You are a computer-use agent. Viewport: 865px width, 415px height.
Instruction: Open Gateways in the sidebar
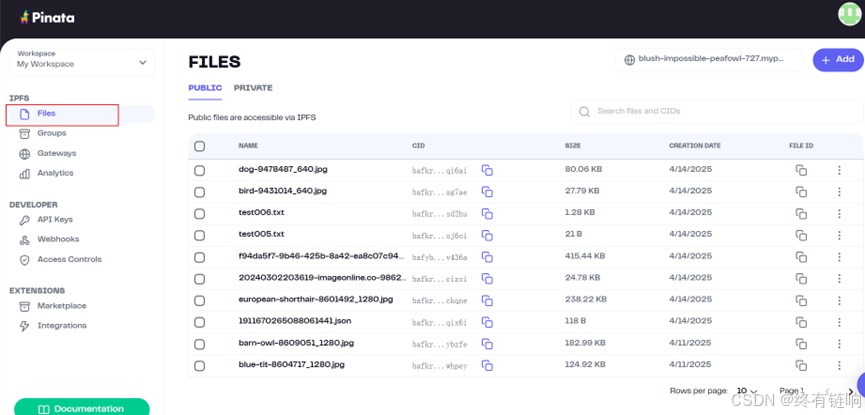click(x=56, y=153)
